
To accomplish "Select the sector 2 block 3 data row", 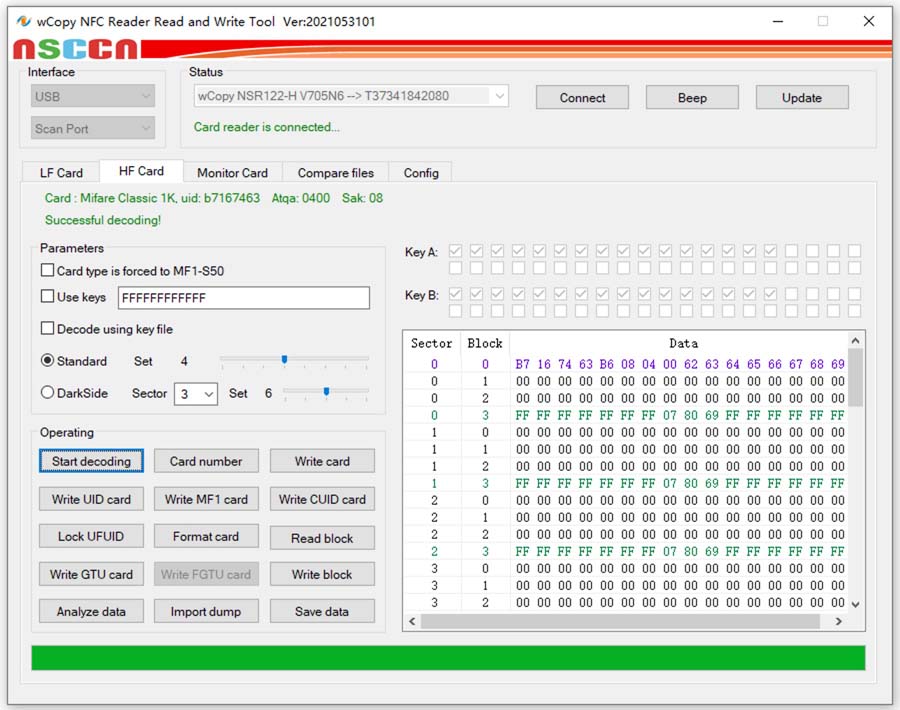I will (626, 551).
